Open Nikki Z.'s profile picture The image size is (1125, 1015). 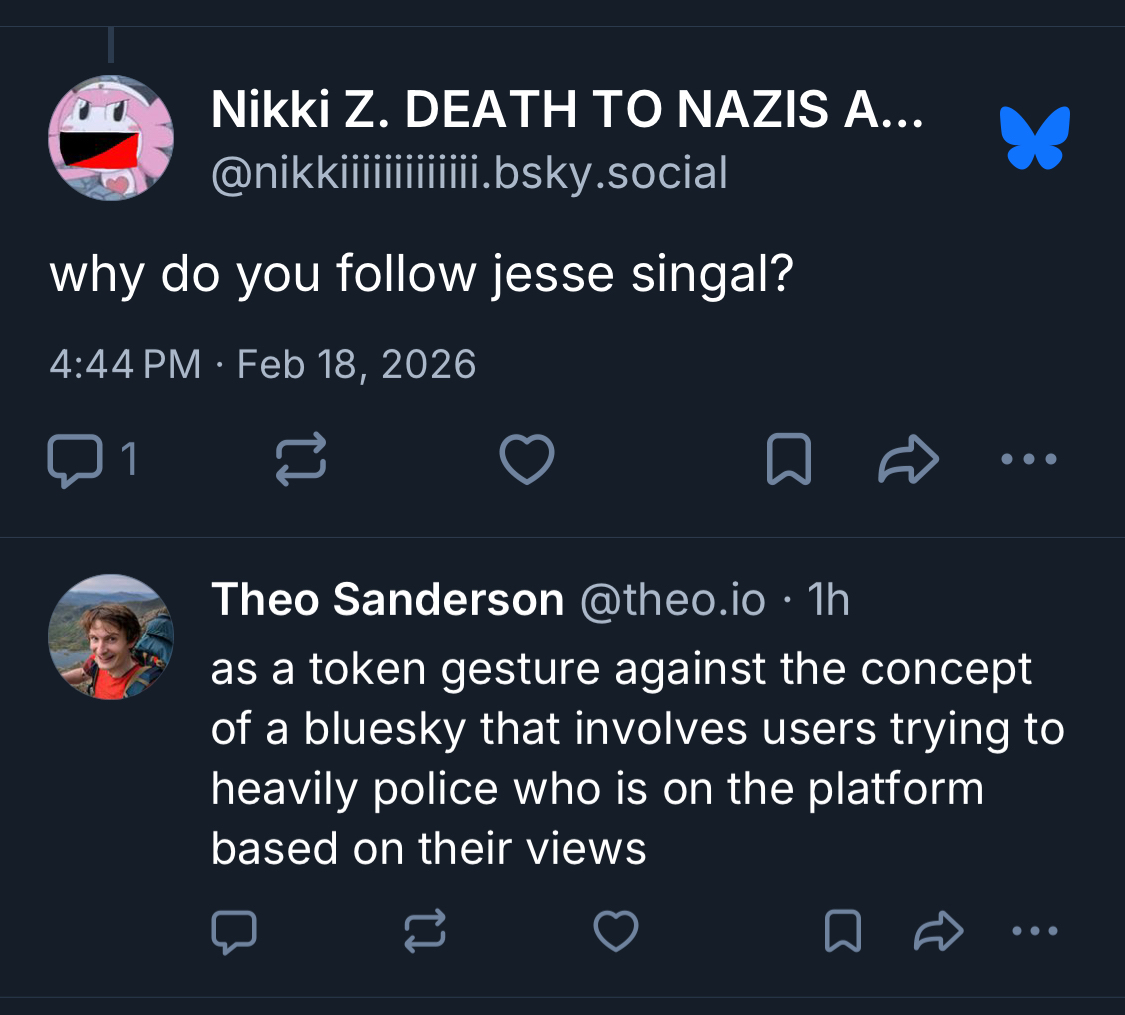[x=111, y=138]
